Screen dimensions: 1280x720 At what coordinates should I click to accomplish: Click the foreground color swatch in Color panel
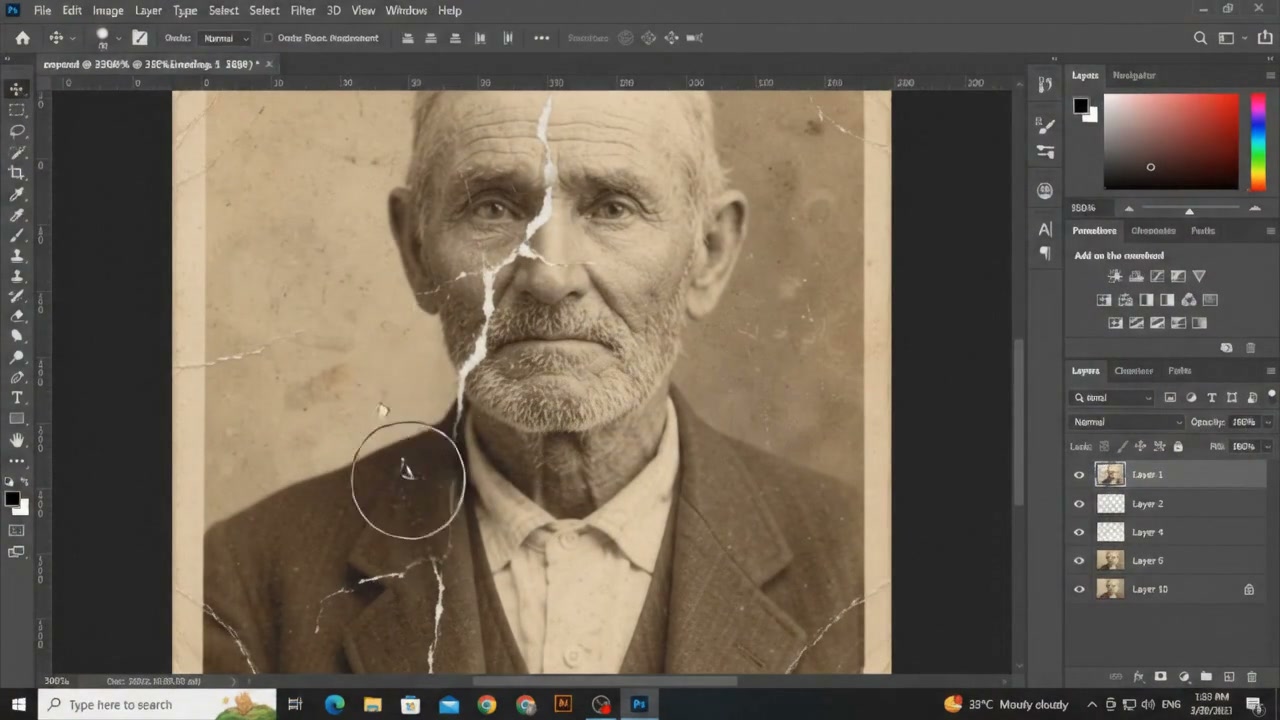click(x=1080, y=105)
